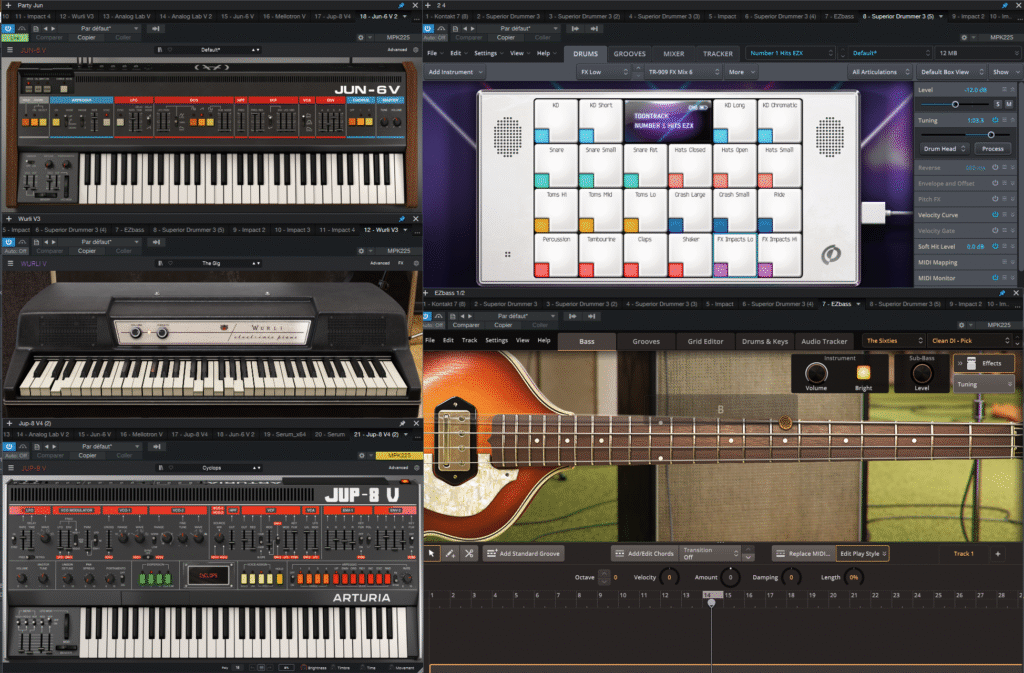Click the Level property menu icon

pyautogui.click(x=1004, y=89)
